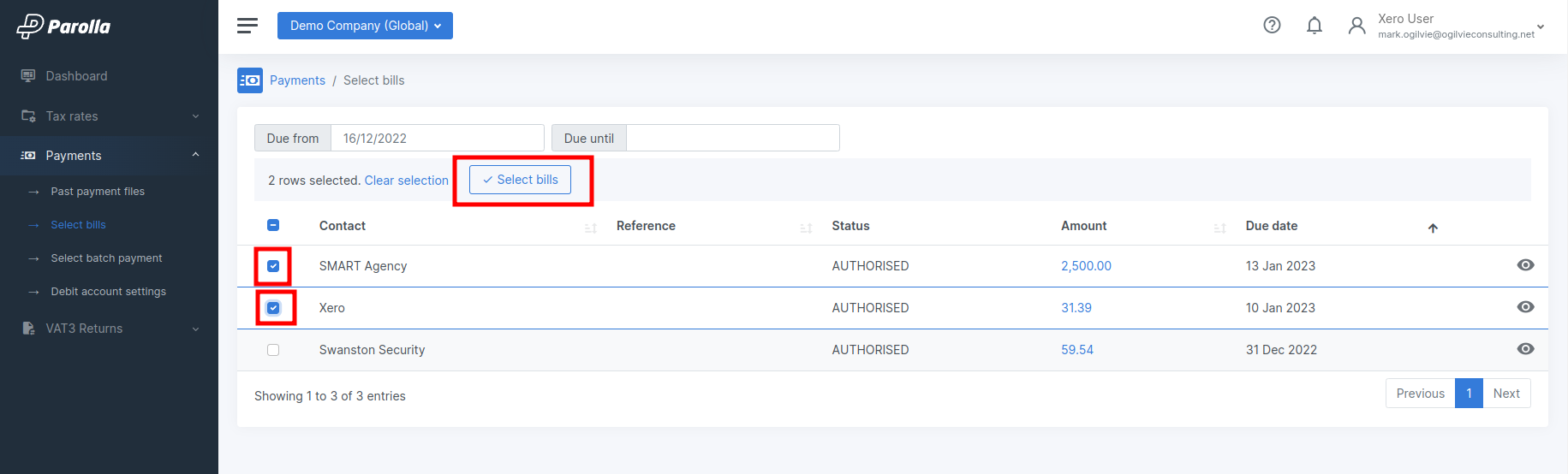The height and width of the screenshot is (474, 1568).
Task: Check the Swanston Security row checkbox
Action: [273, 350]
